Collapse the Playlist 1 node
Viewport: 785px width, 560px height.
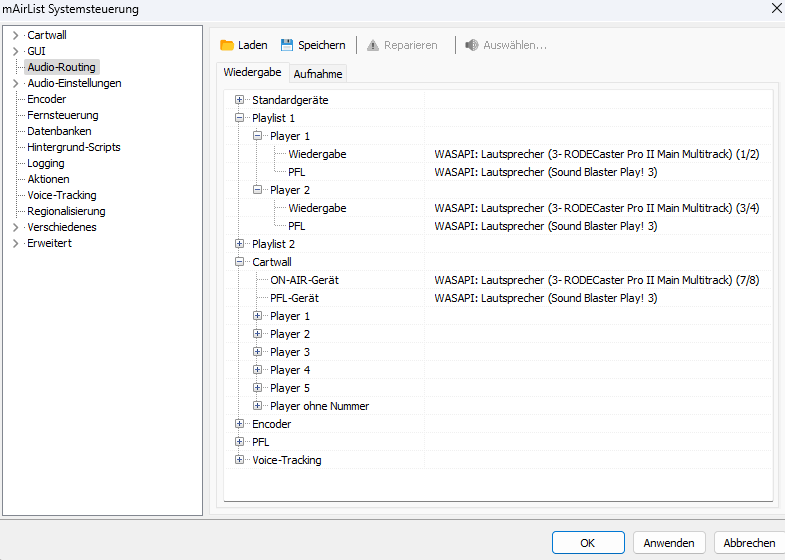pyautogui.click(x=240, y=118)
